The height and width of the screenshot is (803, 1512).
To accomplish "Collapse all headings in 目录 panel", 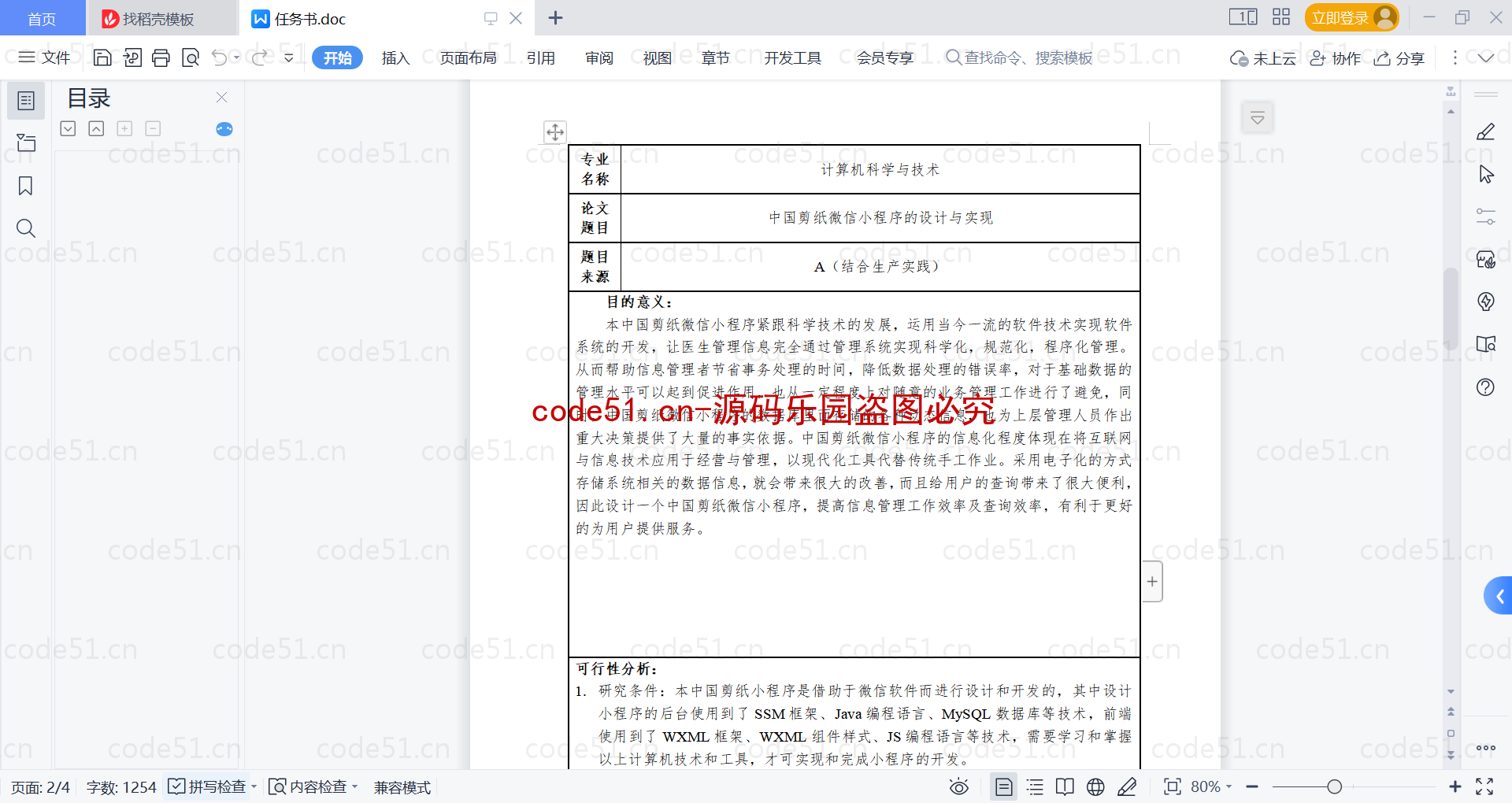I will [96, 128].
